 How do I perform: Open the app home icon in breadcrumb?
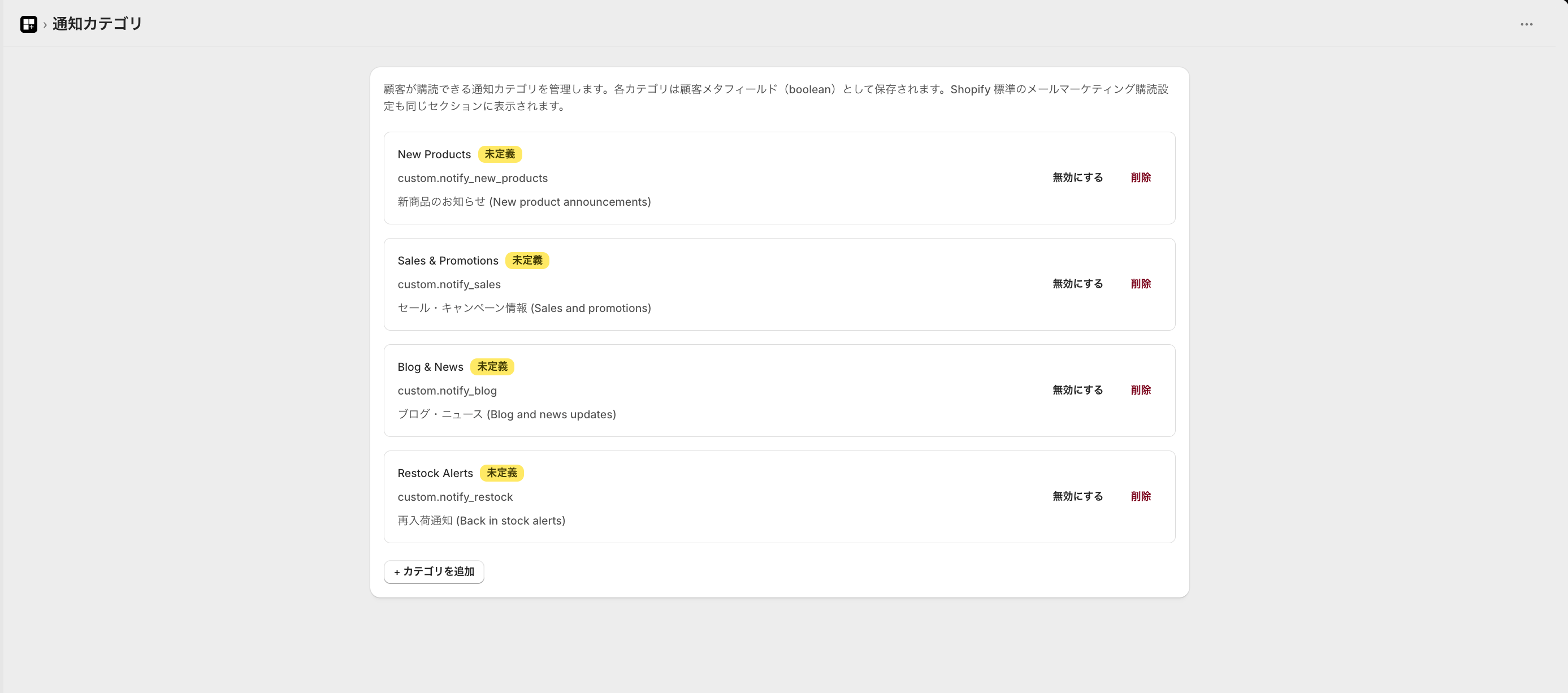point(29,24)
